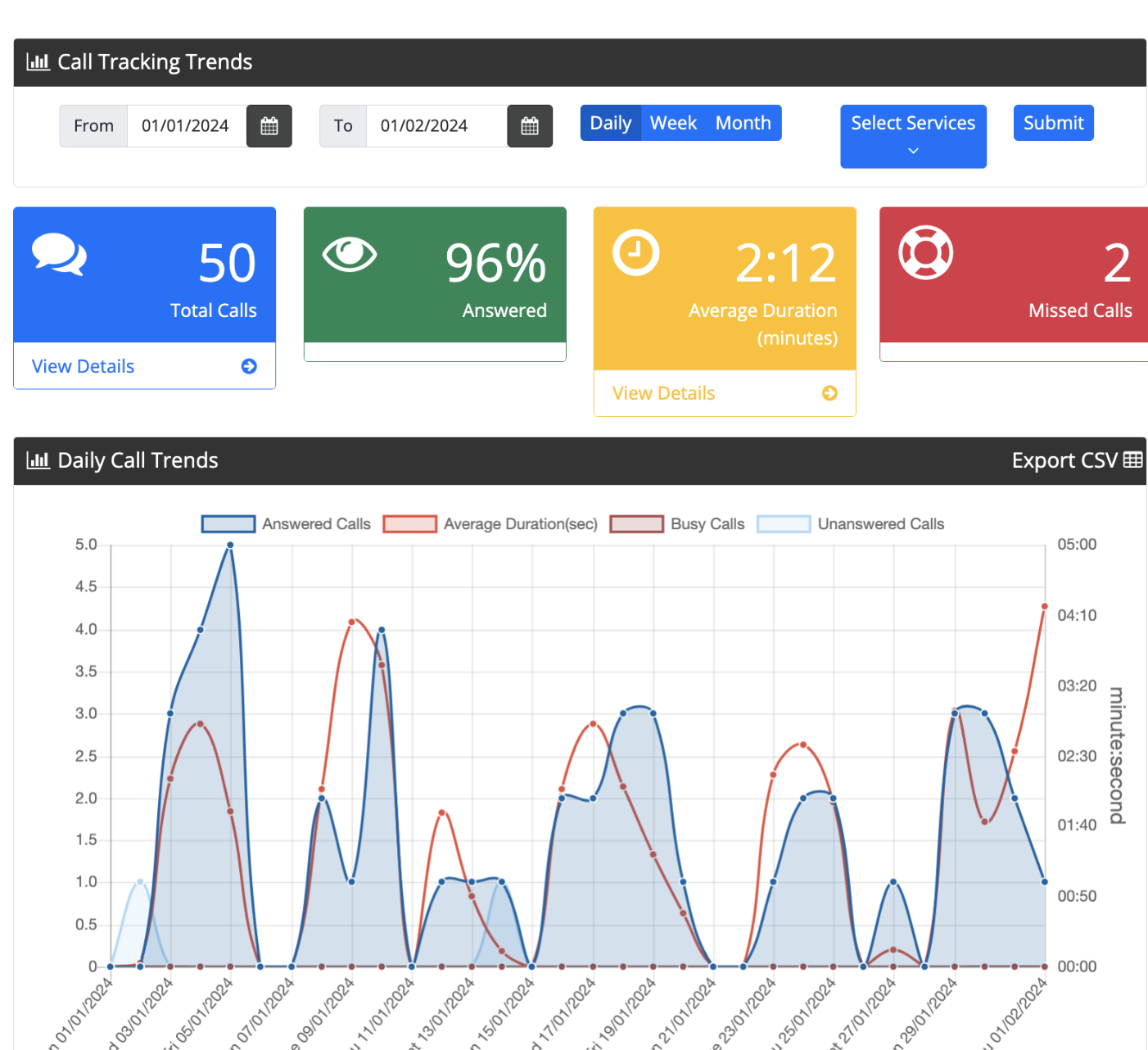Click the lifebuoy icon on Missed Calls card
The image size is (1148, 1050).
(x=925, y=252)
